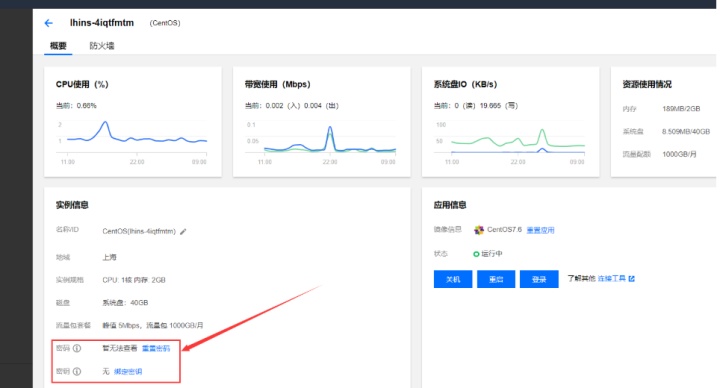Click the 了解其他 text before the link
Screen dimensions: 720x388
tap(581, 279)
